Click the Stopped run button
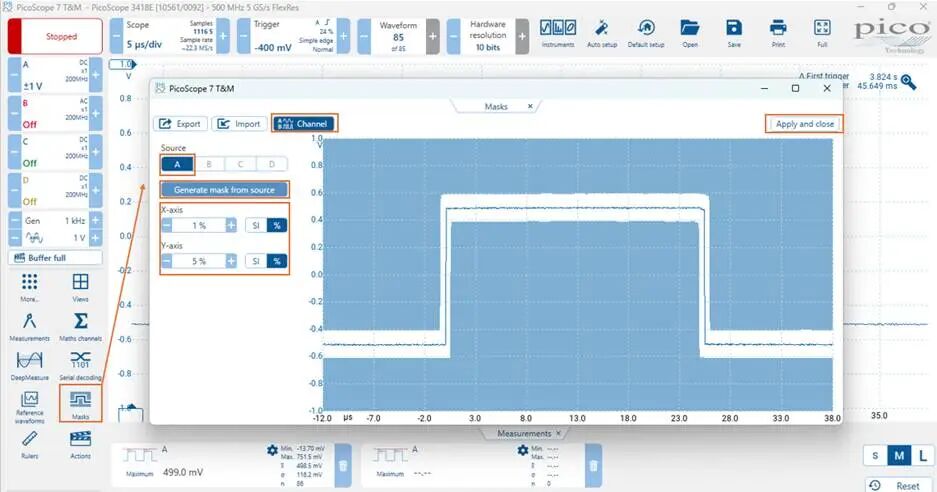The height and width of the screenshot is (492, 937). [55, 36]
